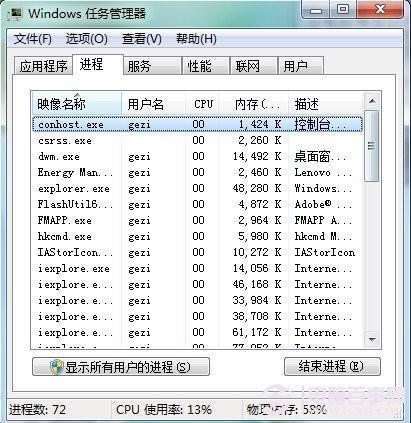Click the process list scrollbar thumb
Screen dimensions: 411x423
(372, 146)
